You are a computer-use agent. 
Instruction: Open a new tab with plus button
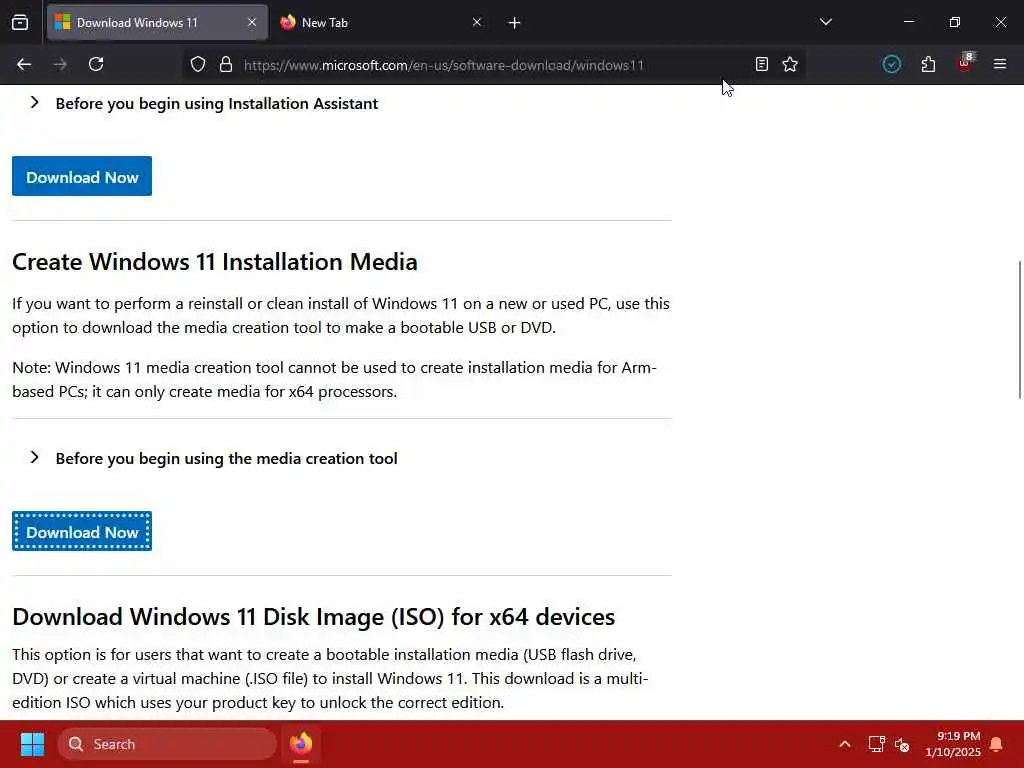point(515,23)
